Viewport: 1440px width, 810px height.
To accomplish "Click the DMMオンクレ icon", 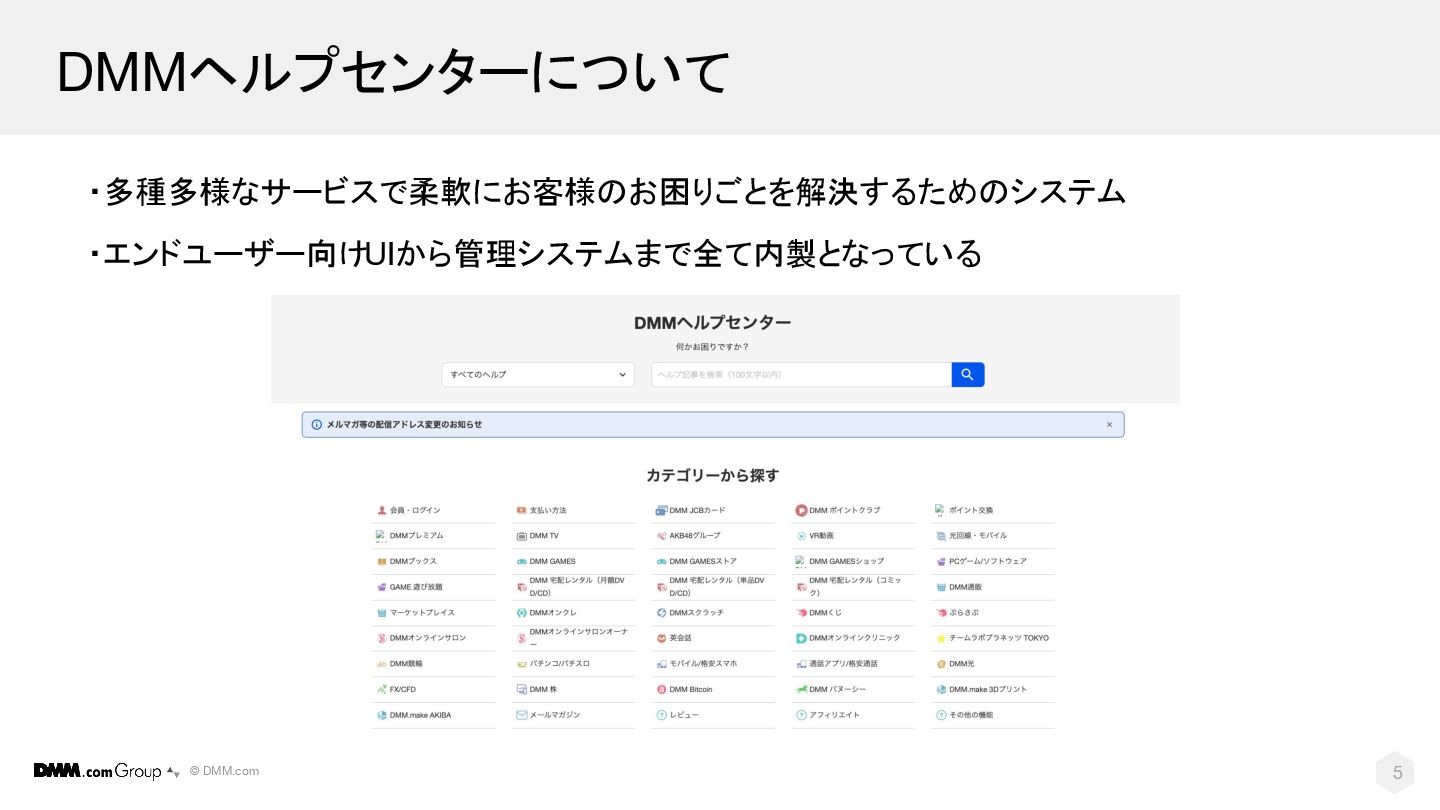I will coord(521,612).
